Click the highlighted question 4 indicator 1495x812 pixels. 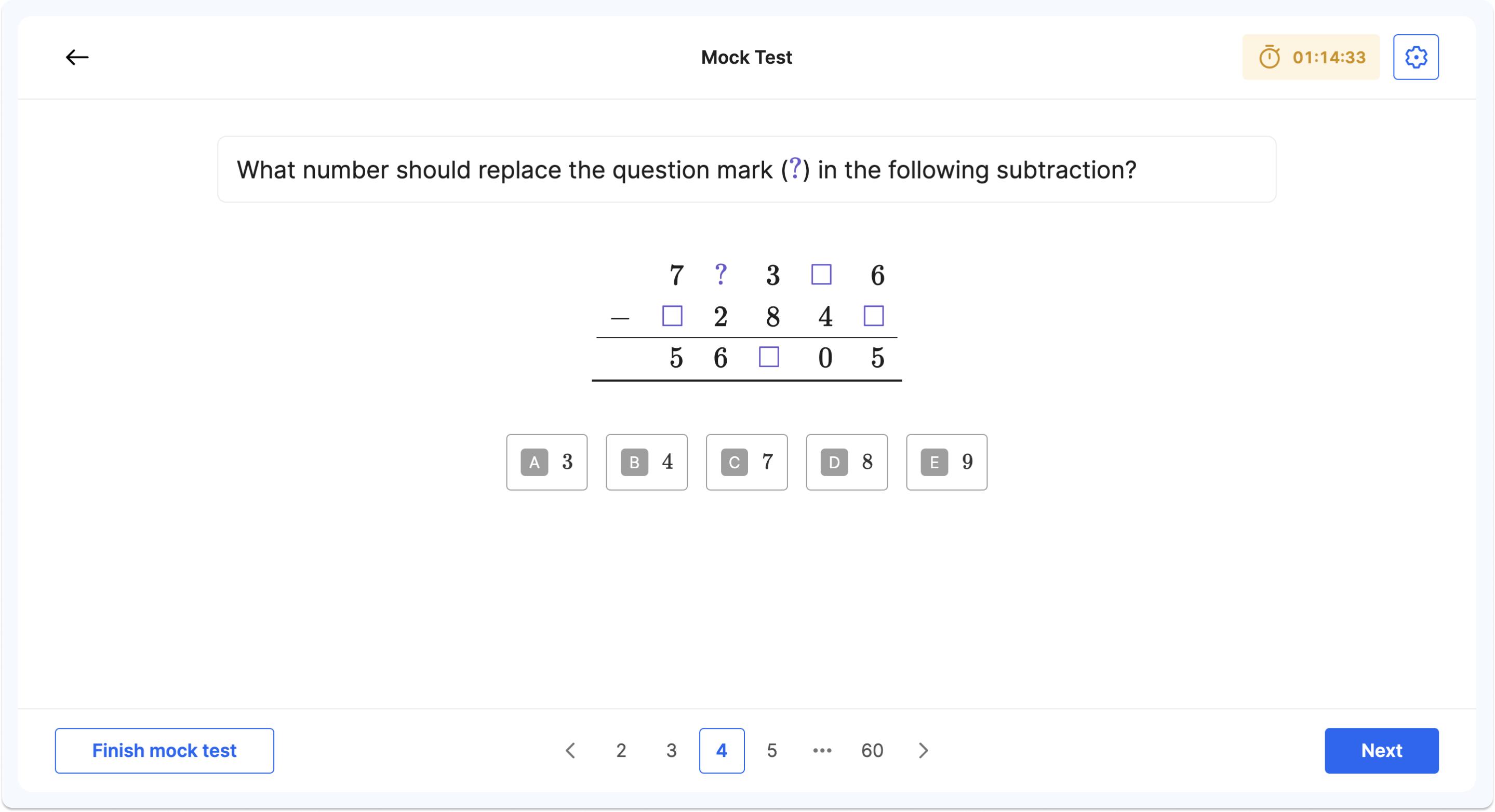click(721, 750)
